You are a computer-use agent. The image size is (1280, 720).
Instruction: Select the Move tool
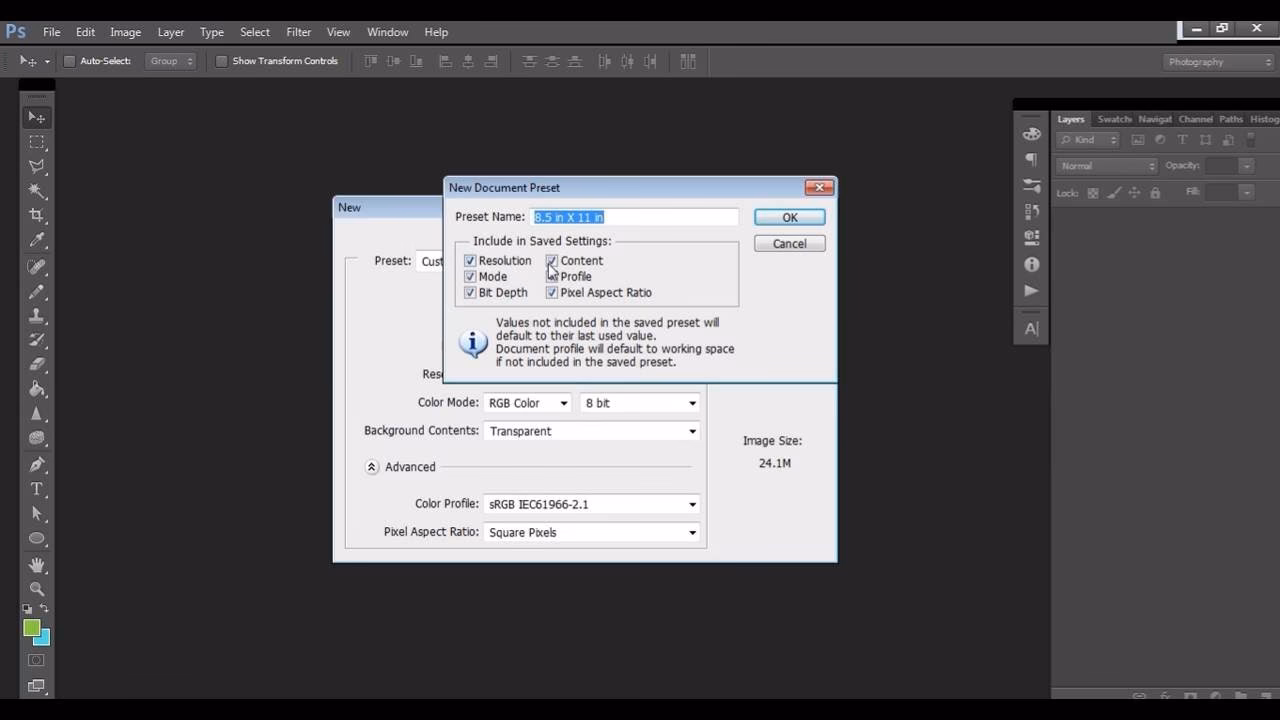coord(37,117)
